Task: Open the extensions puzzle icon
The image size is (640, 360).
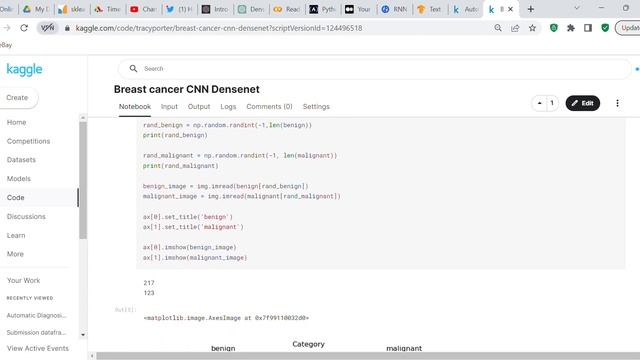Action: click(x=571, y=28)
